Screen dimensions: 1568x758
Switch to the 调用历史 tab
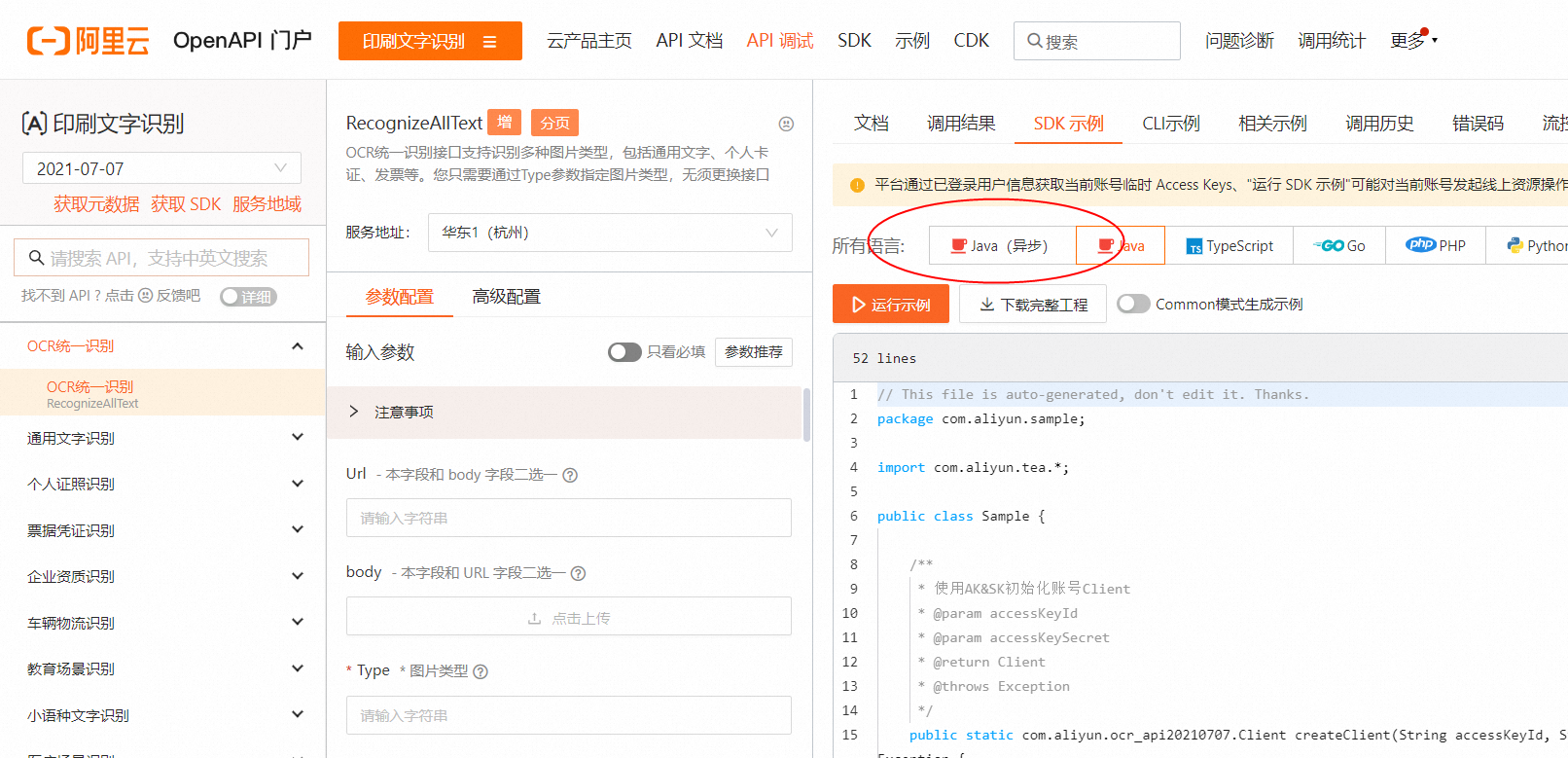click(1379, 124)
